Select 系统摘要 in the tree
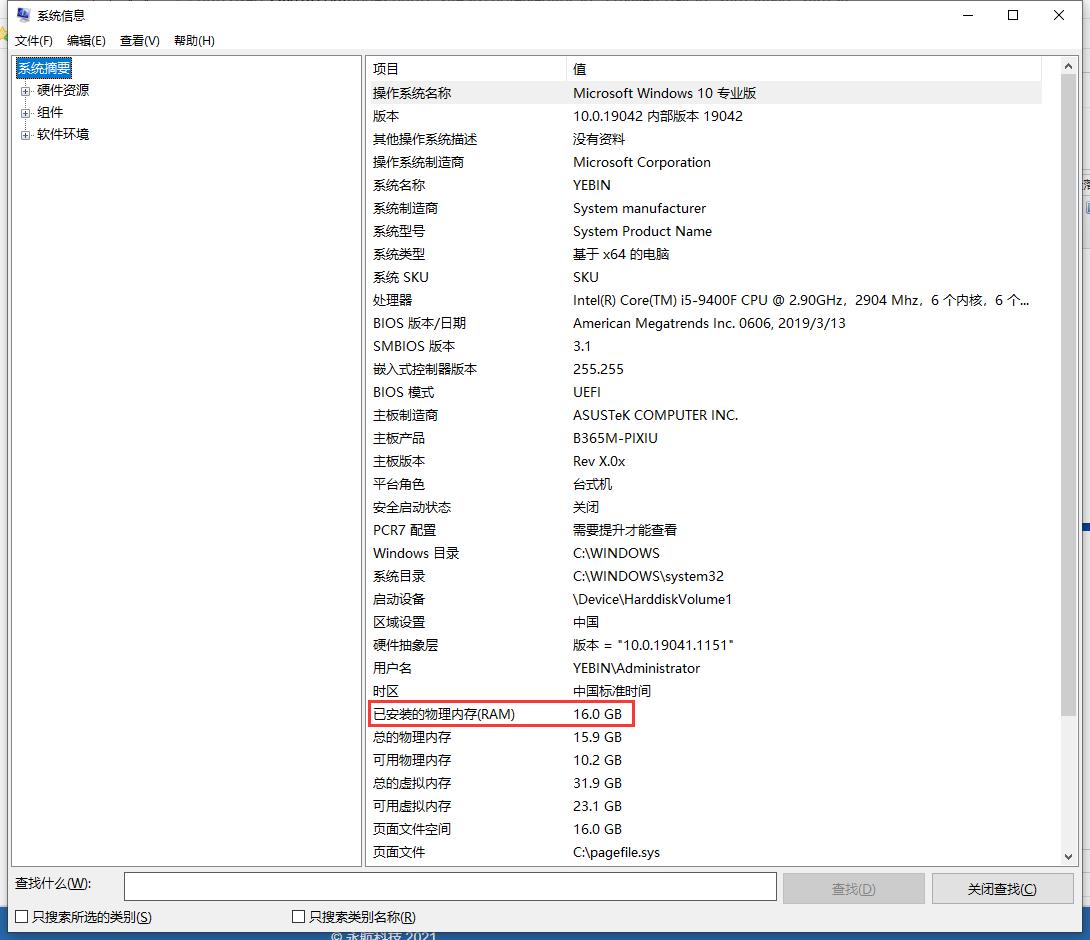Viewport: 1090px width, 940px height. coord(44,68)
